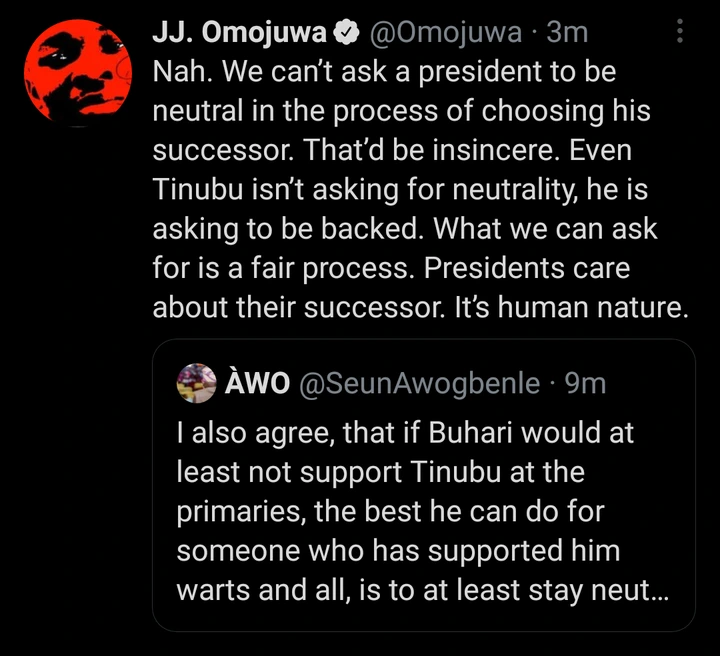Click the word "primaries" in the quoted tweet
Screen dimensions: 720x656
(x=239, y=512)
